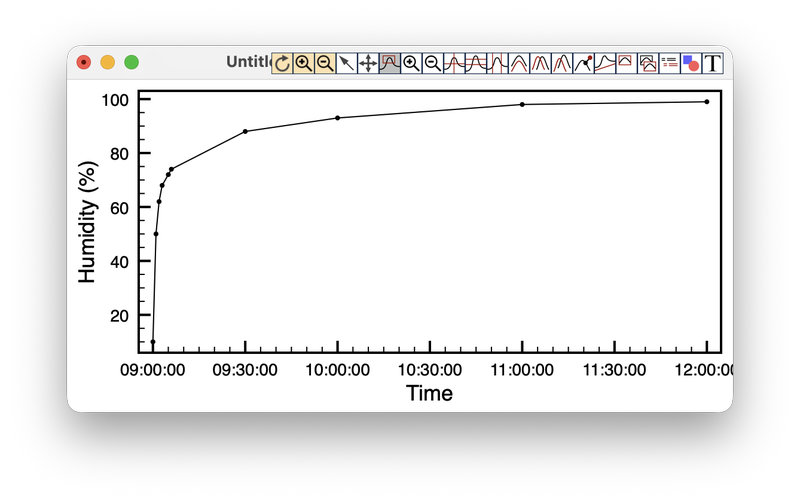The height and width of the screenshot is (501, 800).
Task: Click the yellow-highlighted zoom in magnifier
Action: click(304, 63)
